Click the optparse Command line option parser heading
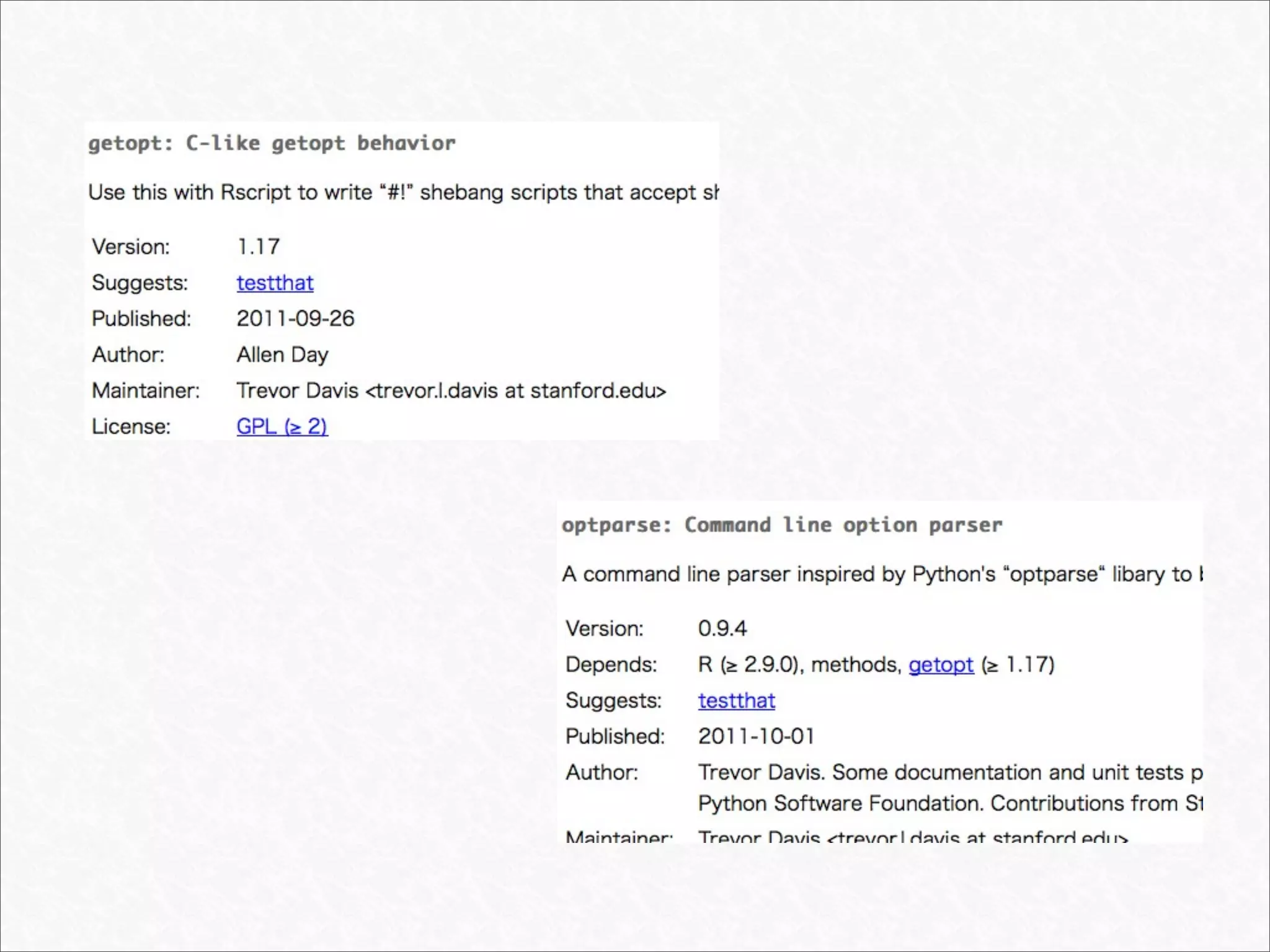 [x=781, y=525]
